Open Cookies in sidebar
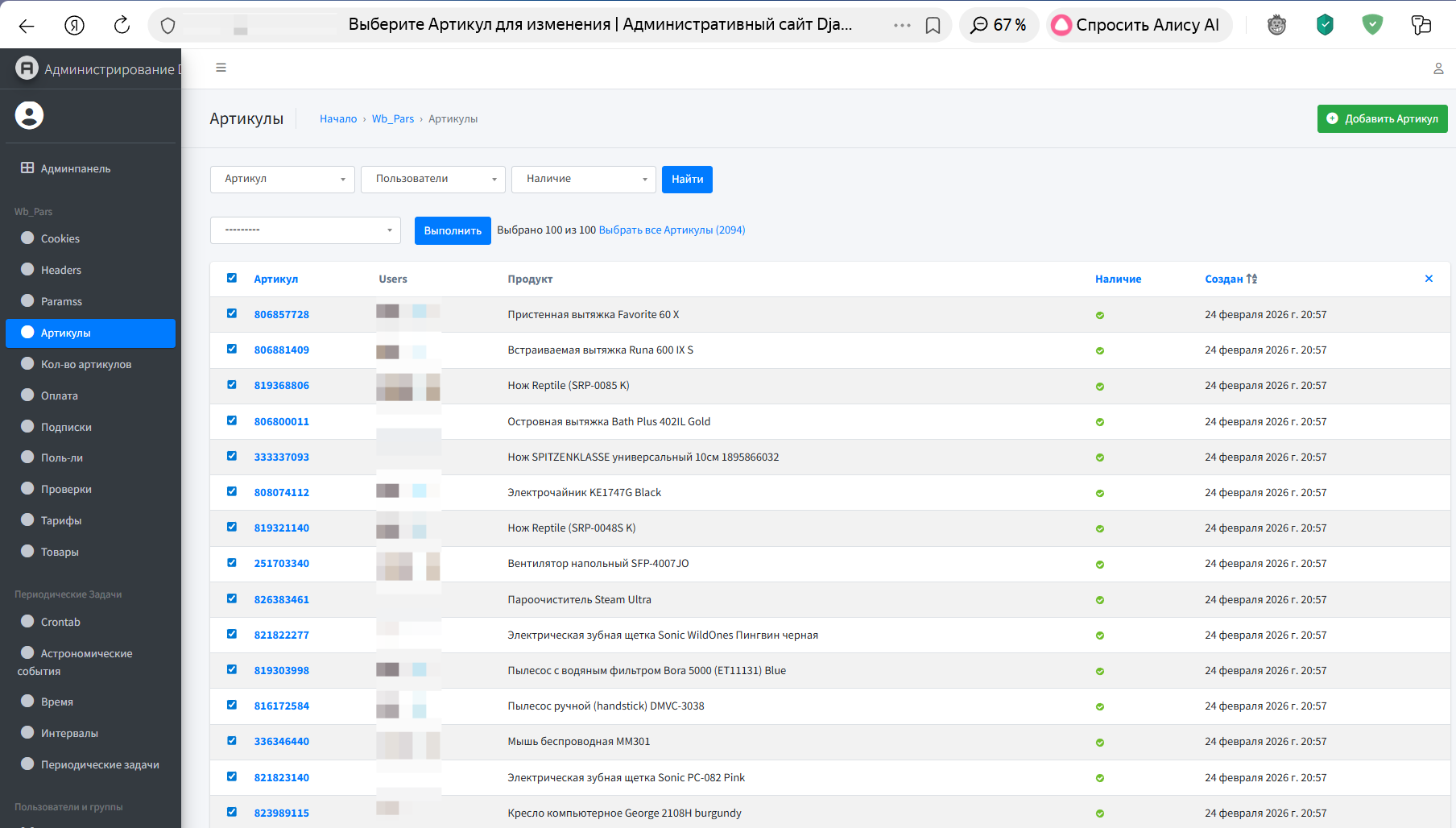This screenshot has height=828, width=1456. coord(90,238)
